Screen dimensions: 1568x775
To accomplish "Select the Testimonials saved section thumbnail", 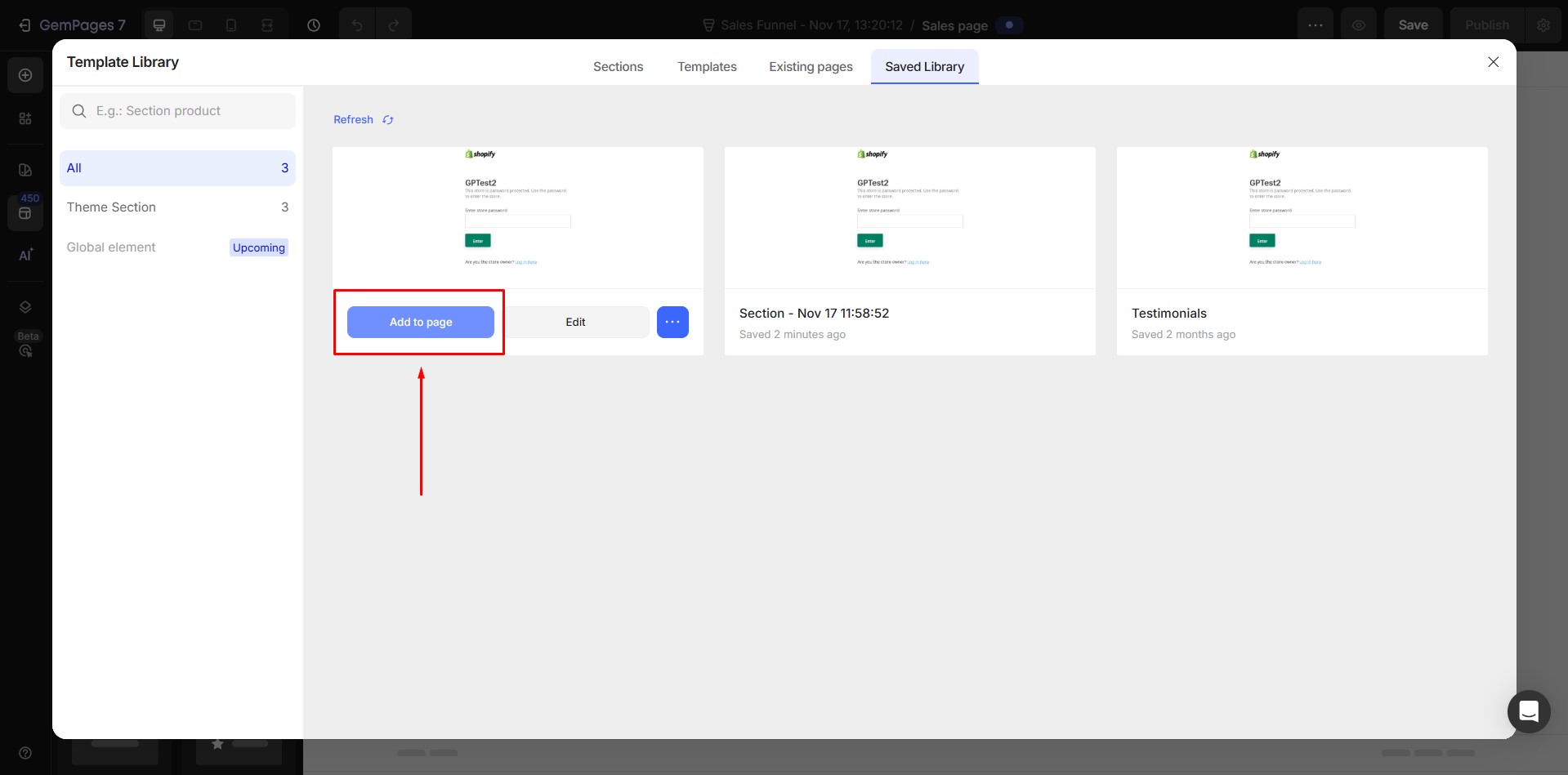I will [x=1301, y=218].
